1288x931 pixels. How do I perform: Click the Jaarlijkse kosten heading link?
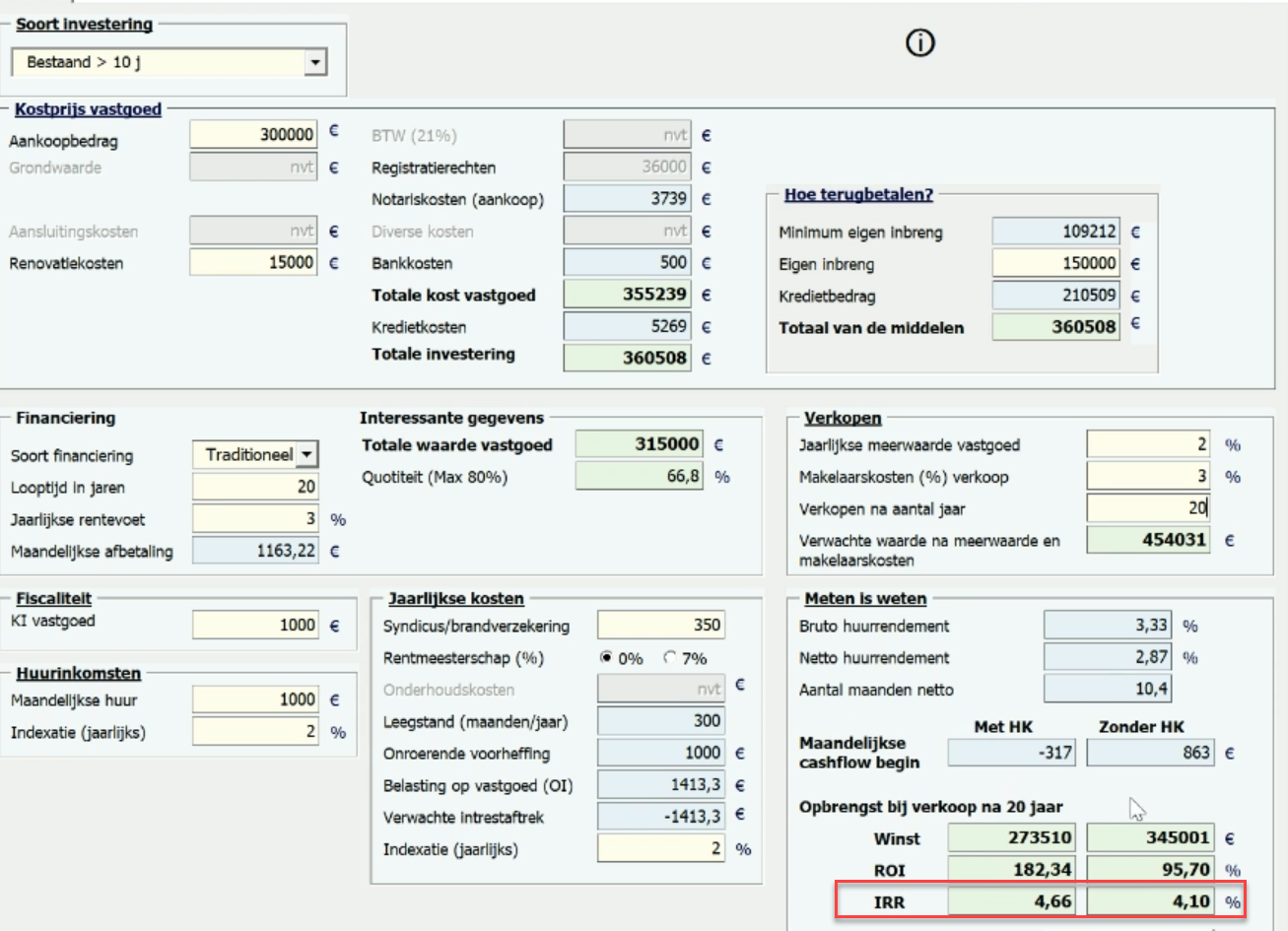(x=455, y=598)
